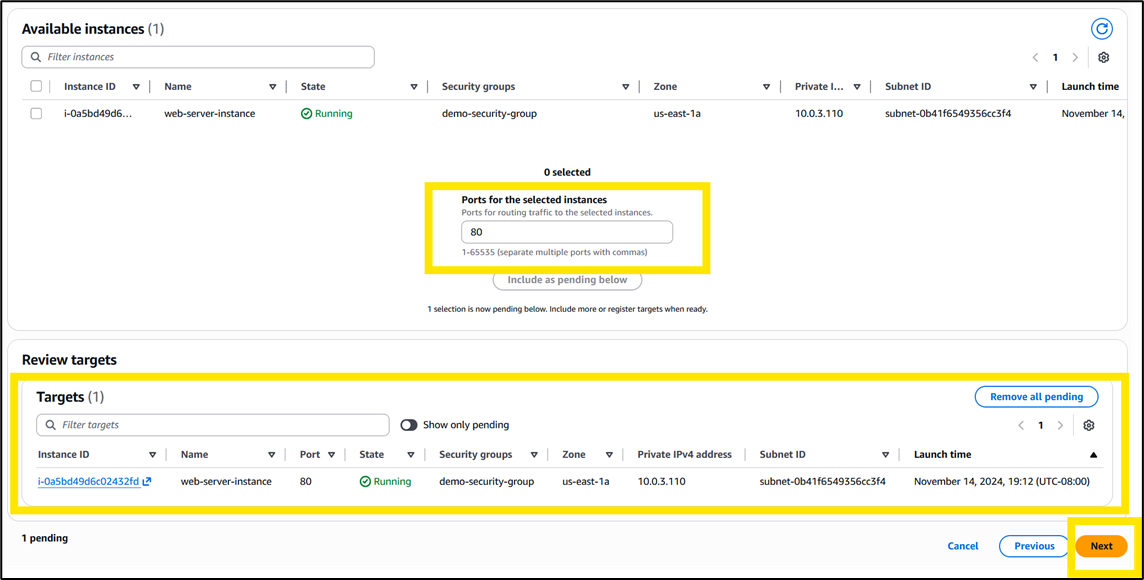Open Port column sort dropdown in Targets
1144x580 pixels.
(331, 454)
